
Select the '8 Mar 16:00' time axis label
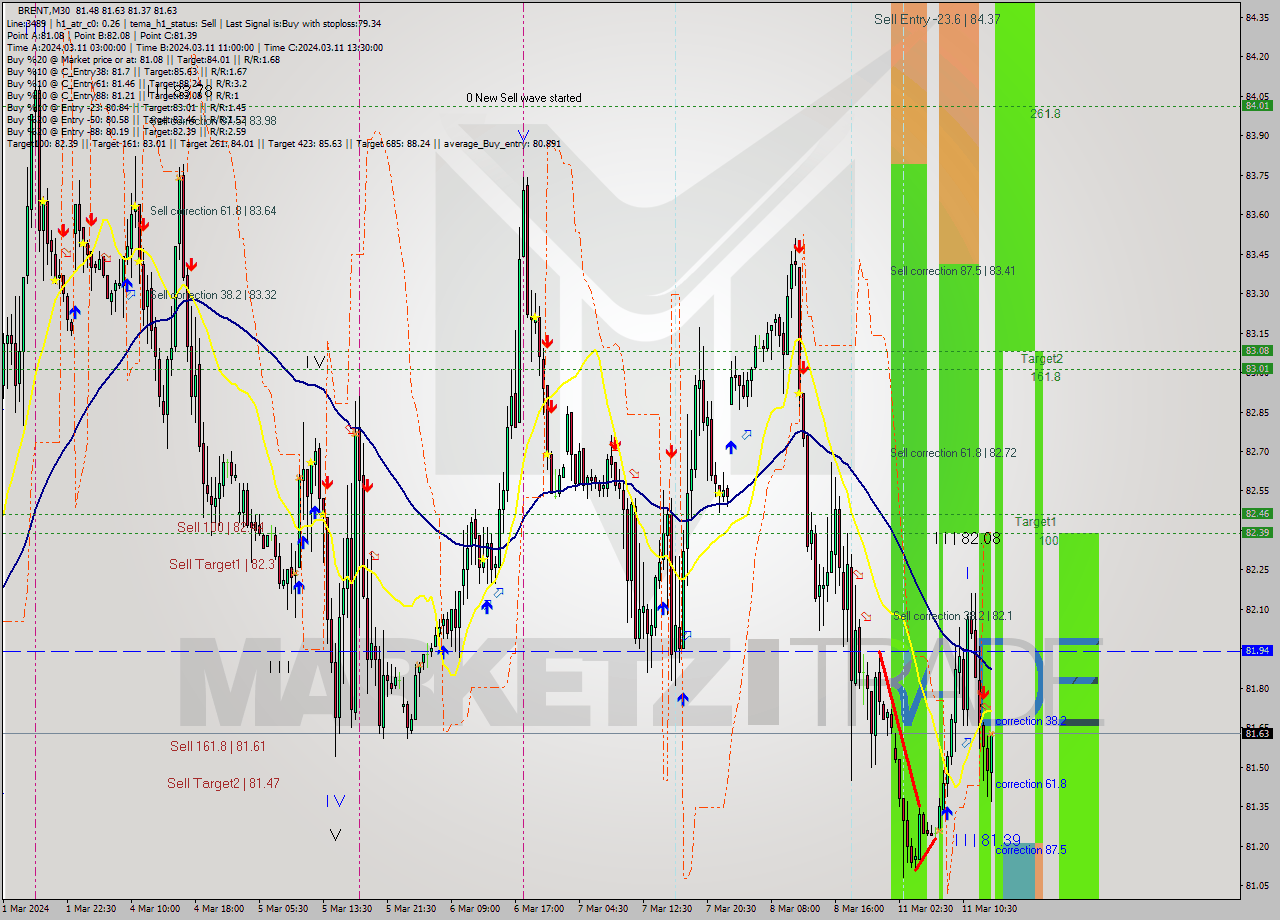tap(859, 909)
